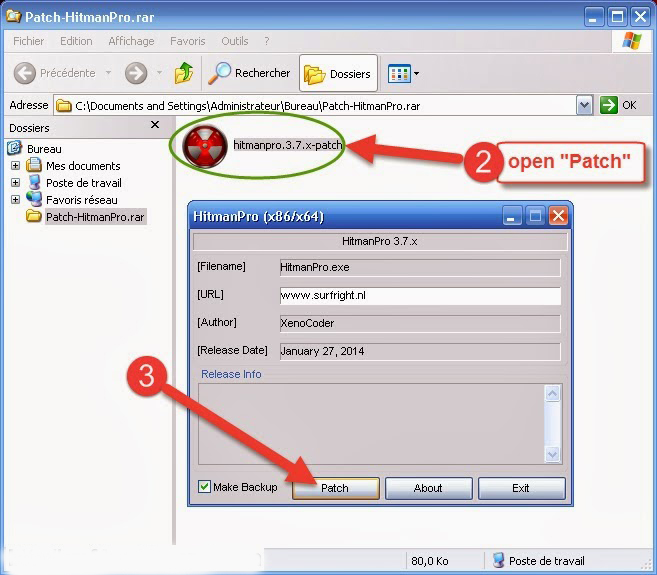This screenshot has height=575, width=657.
Task: Select Bureau in folder tree
Action: coord(44,149)
